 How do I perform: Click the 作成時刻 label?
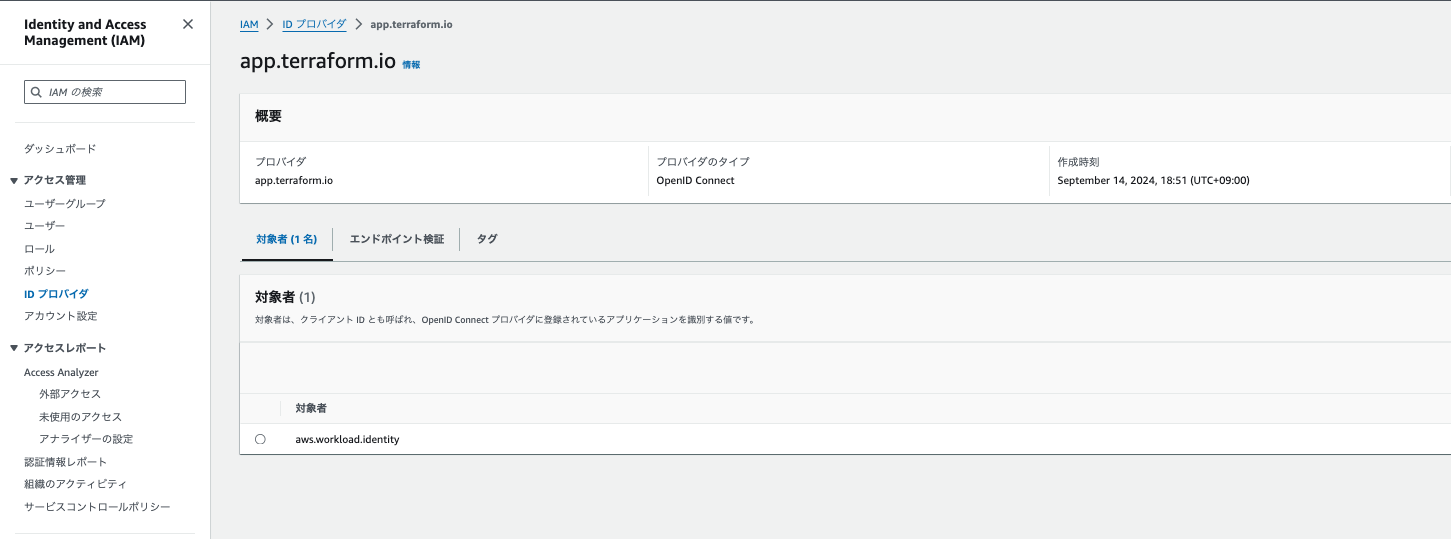[x=1079, y=161]
